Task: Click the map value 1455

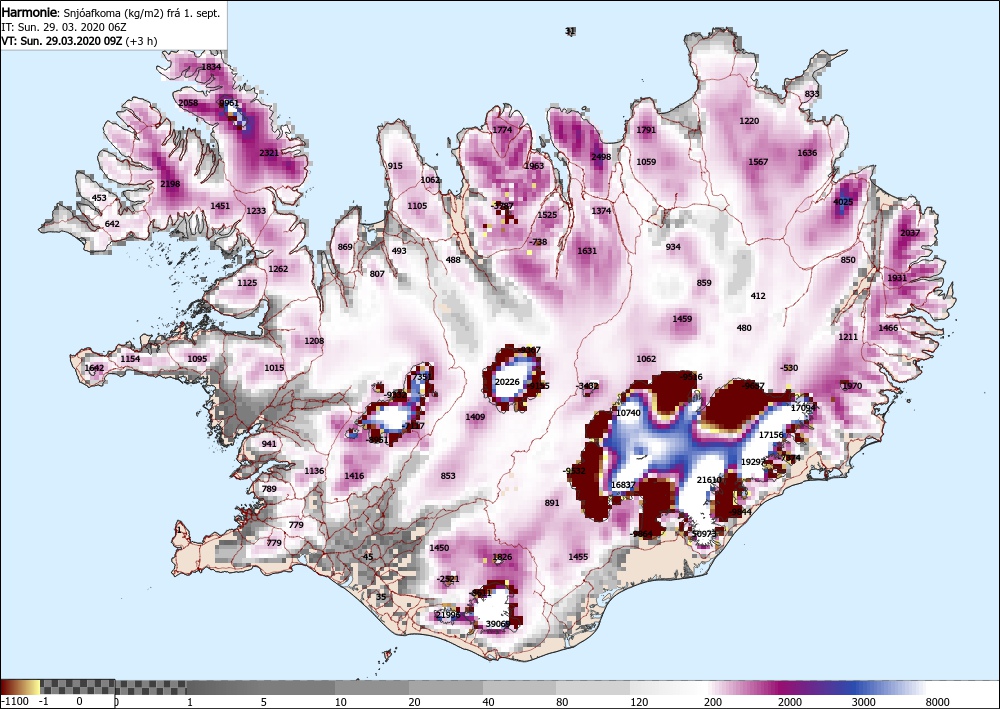Action: pyautogui.click(x=578, y=557)
